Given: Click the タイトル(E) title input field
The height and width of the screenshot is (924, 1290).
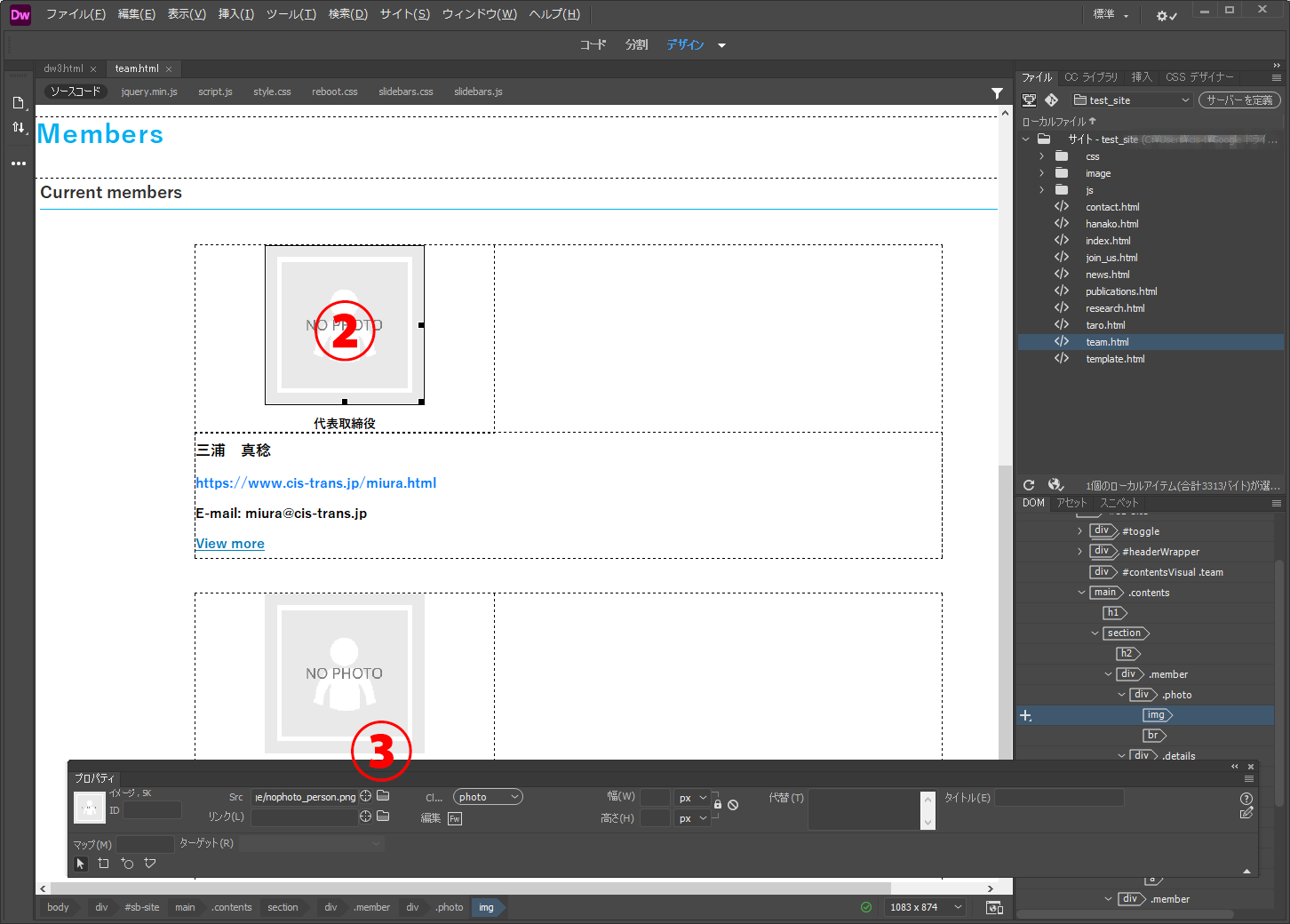Looking at the screenshot, I should coord(1059,798).
